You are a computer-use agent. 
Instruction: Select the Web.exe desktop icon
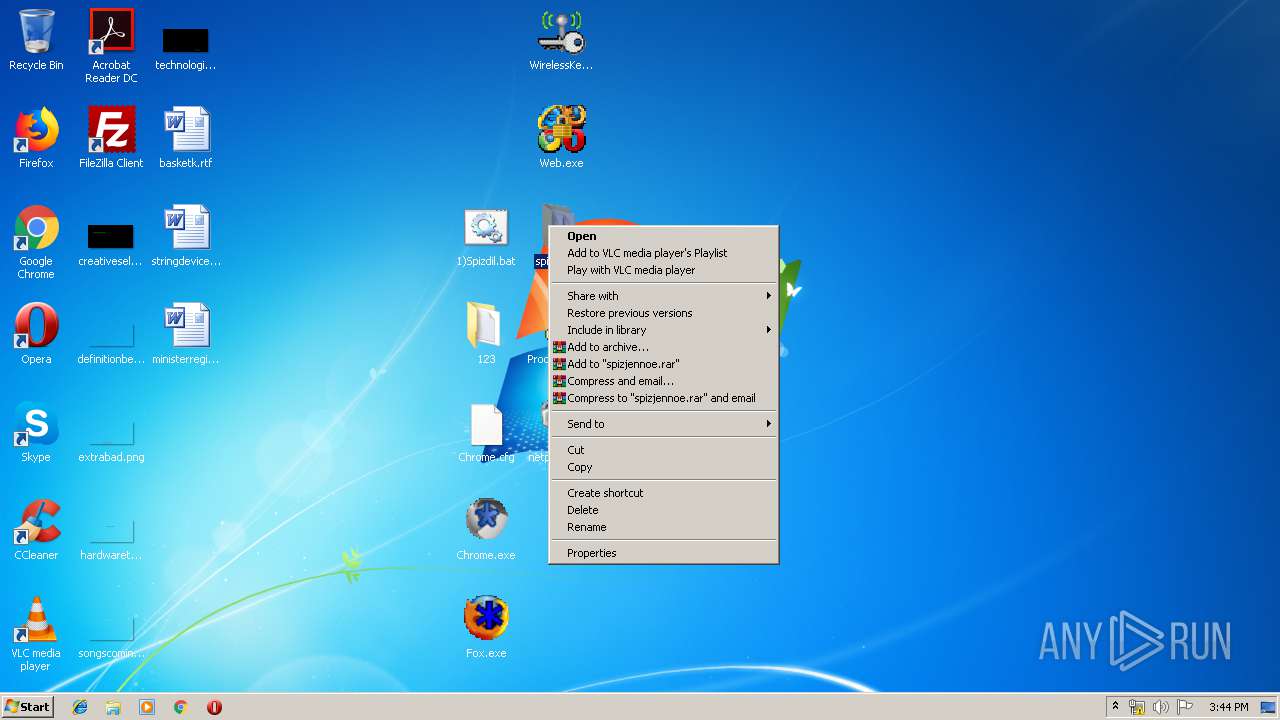coord(561,138)
